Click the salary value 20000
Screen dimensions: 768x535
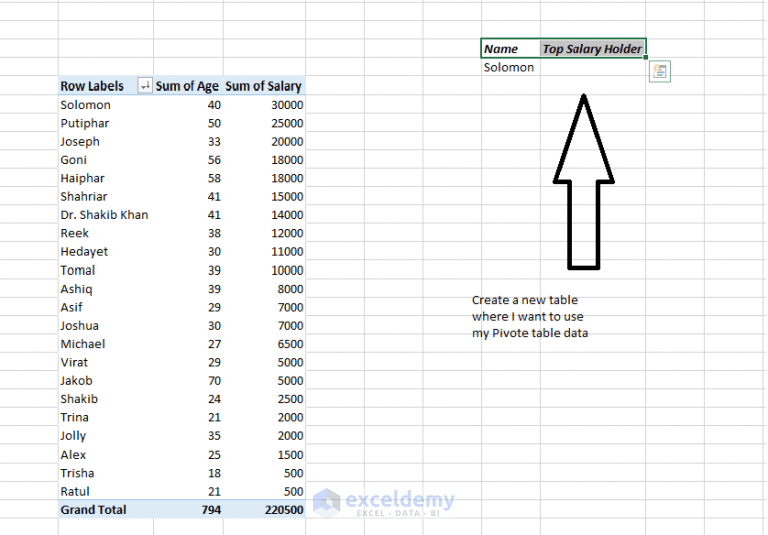tap(288, 142)
